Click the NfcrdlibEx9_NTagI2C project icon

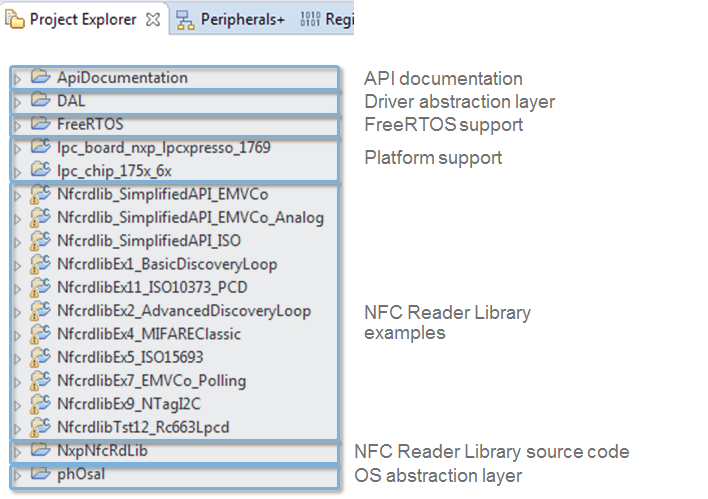click(40, 404)
